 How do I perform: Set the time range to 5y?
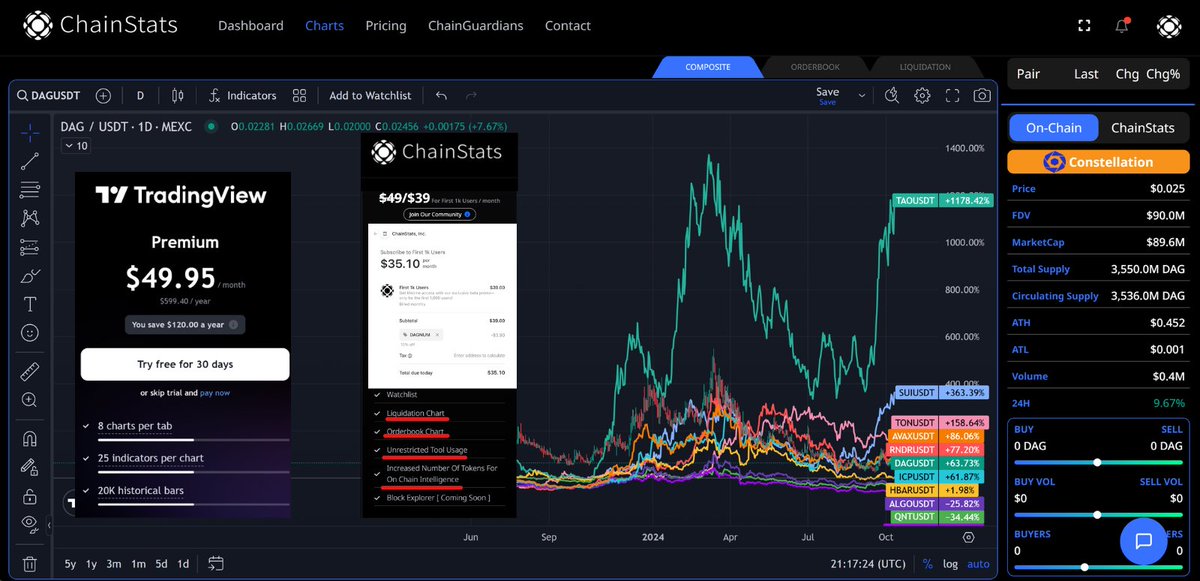(70, 564)
